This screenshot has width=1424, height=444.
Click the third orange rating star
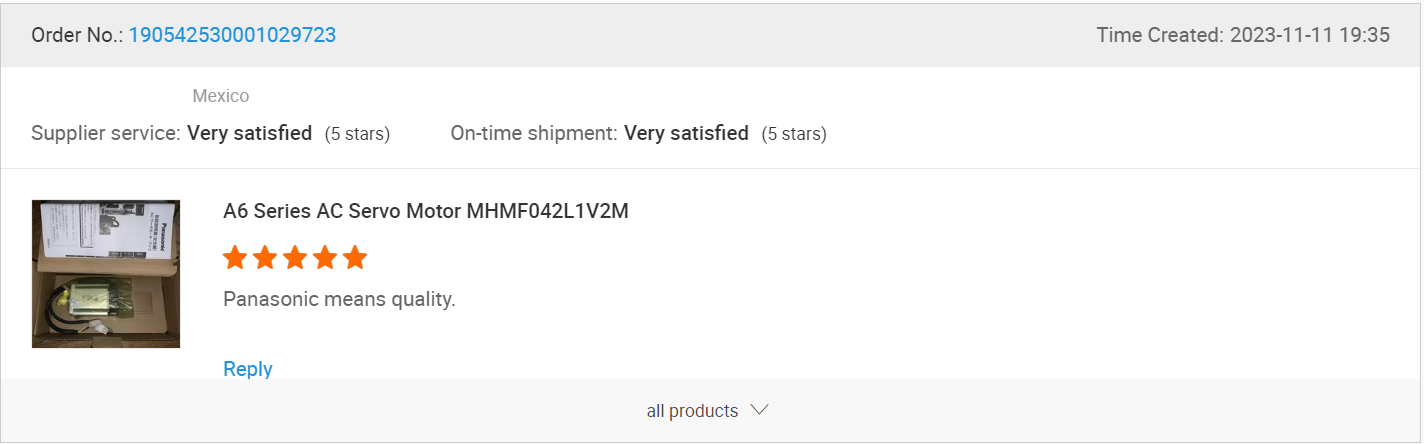tap(295, 258)
